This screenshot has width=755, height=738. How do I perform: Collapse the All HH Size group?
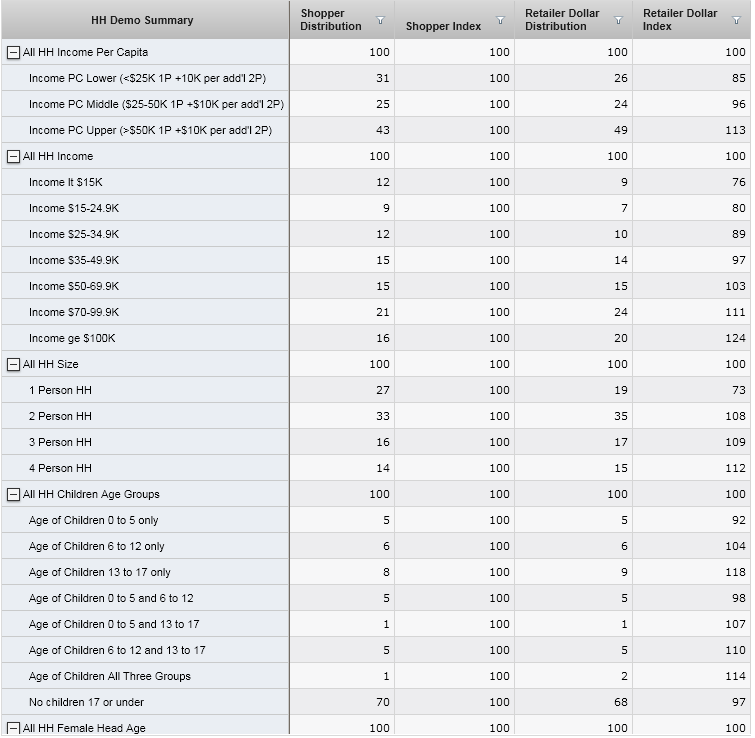pos(13,364)
